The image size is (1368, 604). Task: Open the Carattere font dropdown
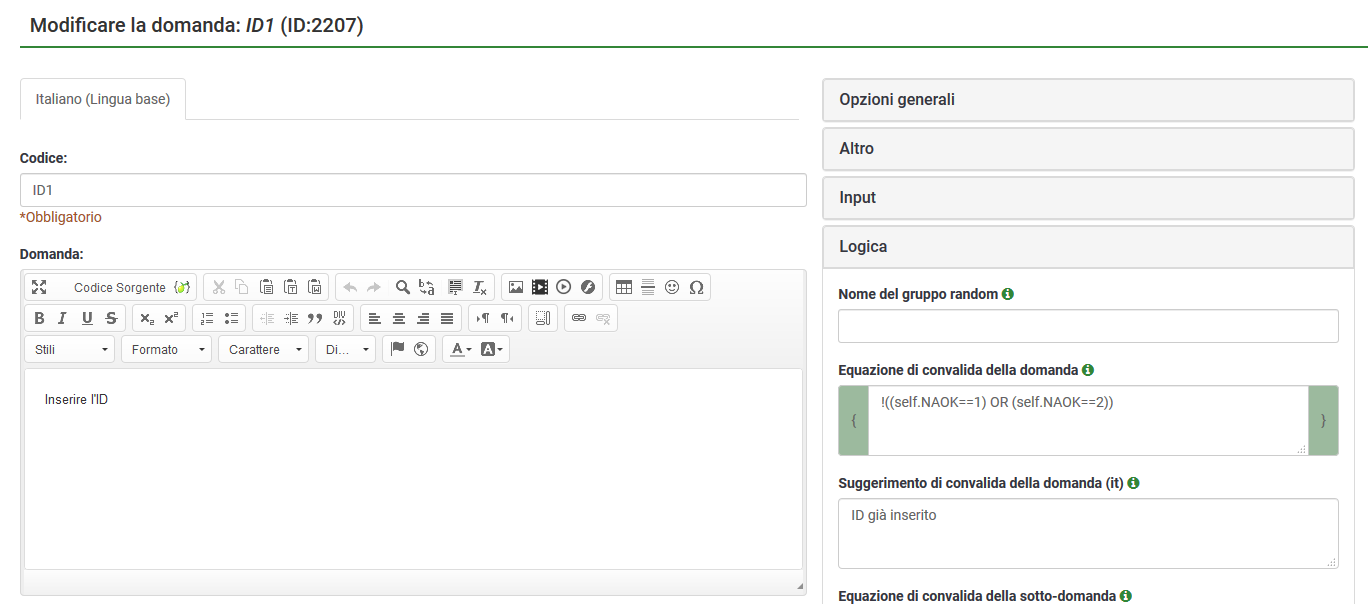[x=264, y=349]
